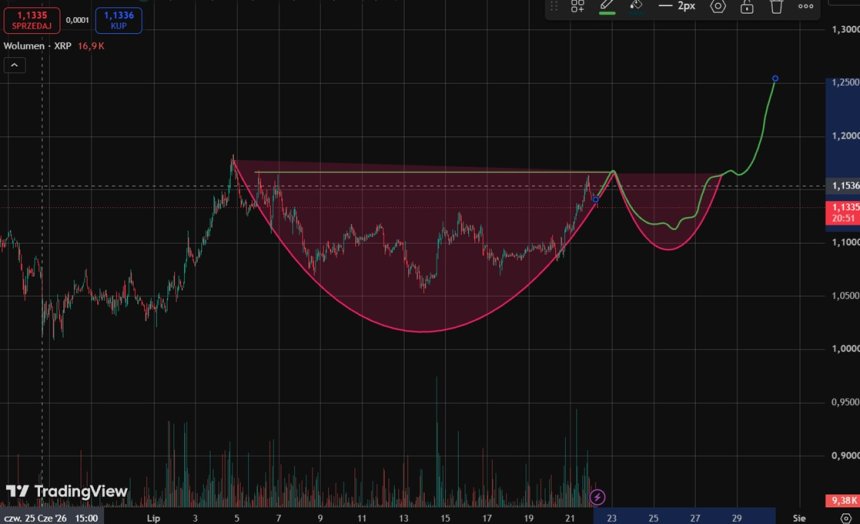Click the purple lightning bolt icon
This screenshot has height=524, width=860.
(597, 497)
